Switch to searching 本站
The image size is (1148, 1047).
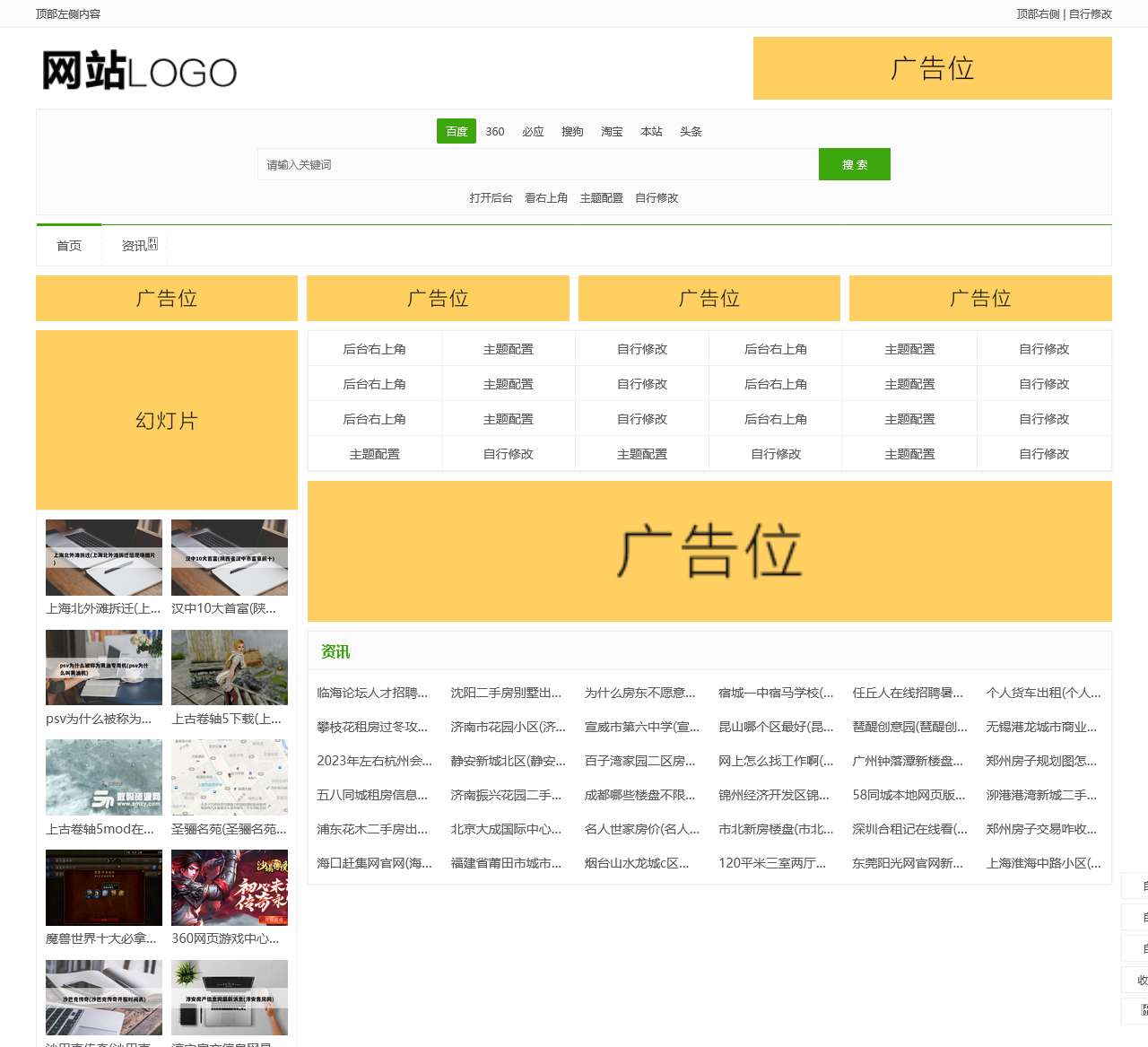[x=650, y=131]
